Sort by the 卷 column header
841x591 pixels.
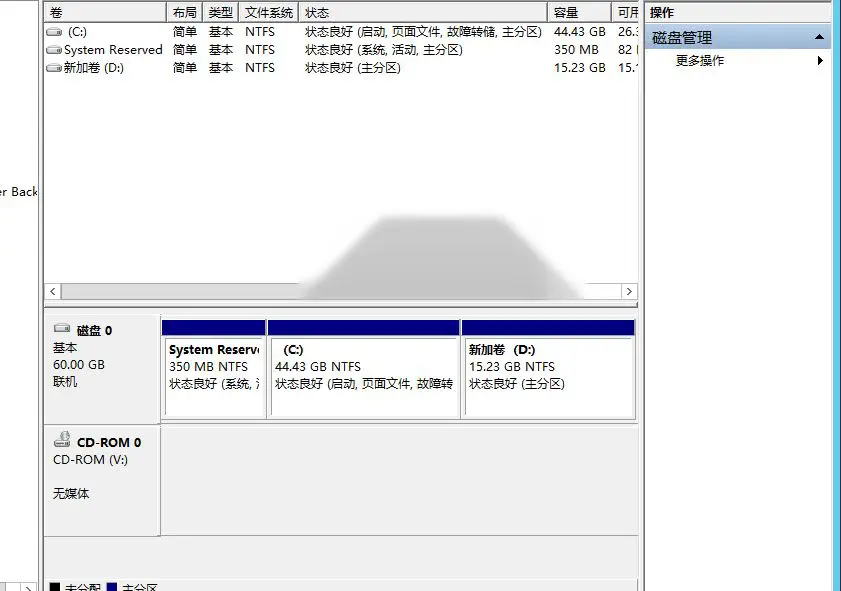tap(105, 12)
